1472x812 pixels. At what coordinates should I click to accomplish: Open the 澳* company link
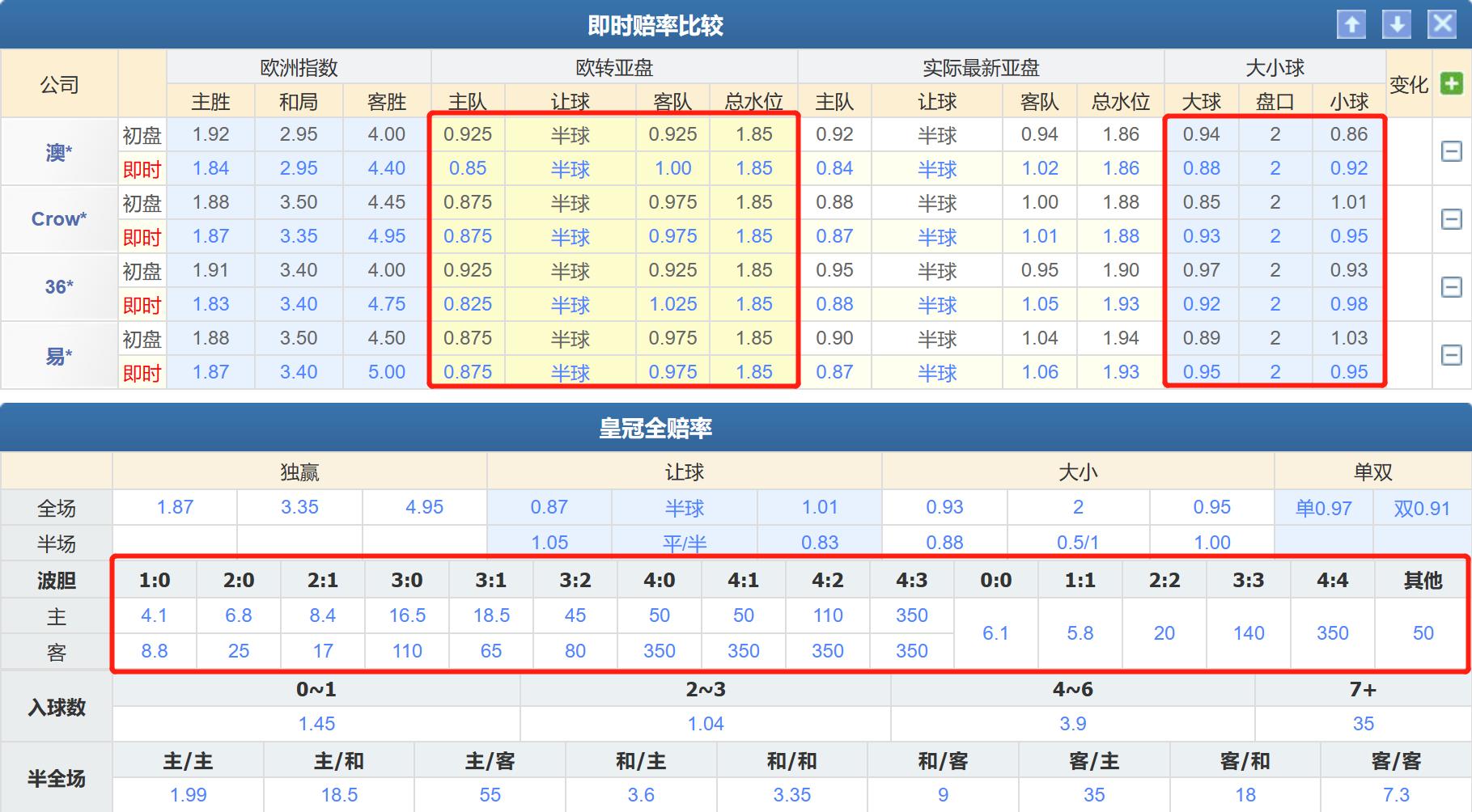[x=59, y=152]
